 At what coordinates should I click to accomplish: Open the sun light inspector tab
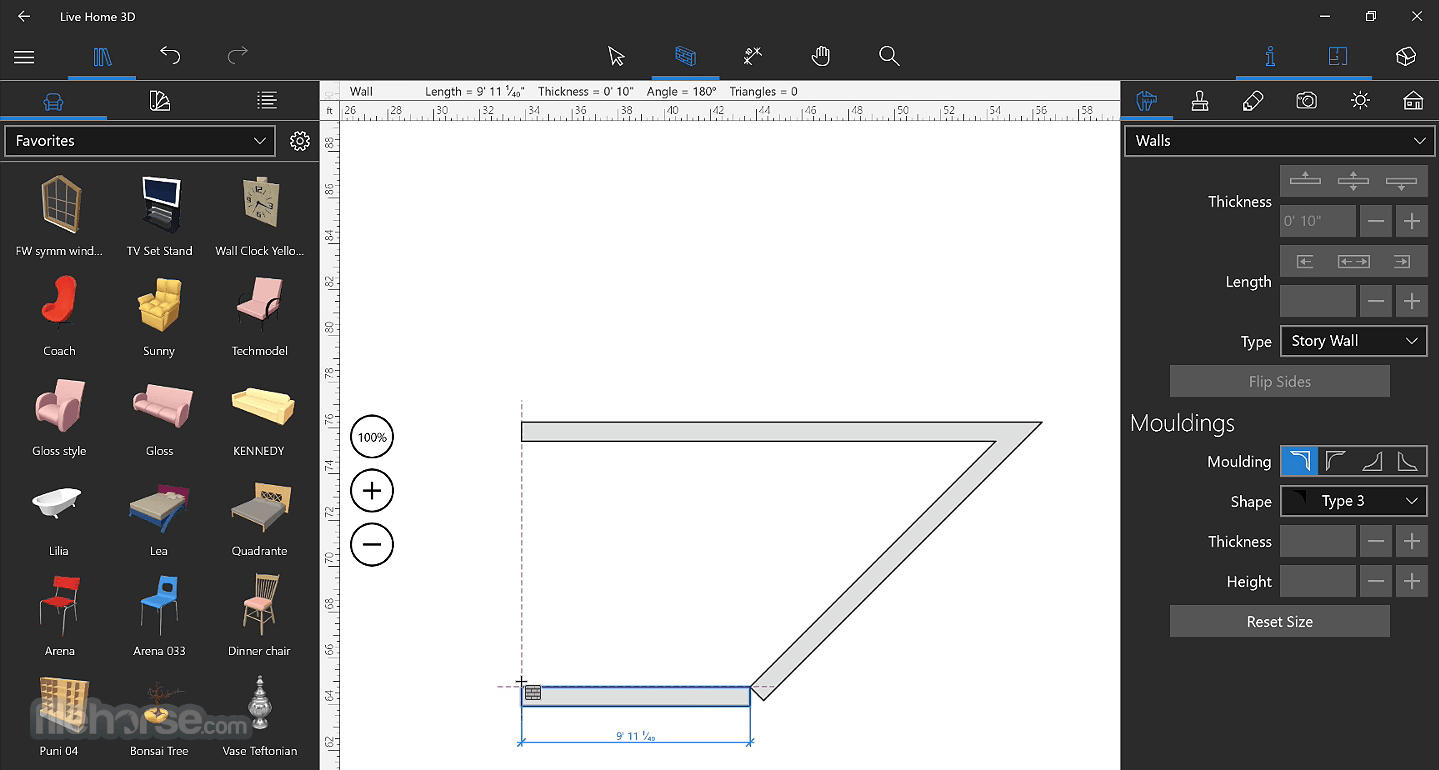tap(1360, 101)
